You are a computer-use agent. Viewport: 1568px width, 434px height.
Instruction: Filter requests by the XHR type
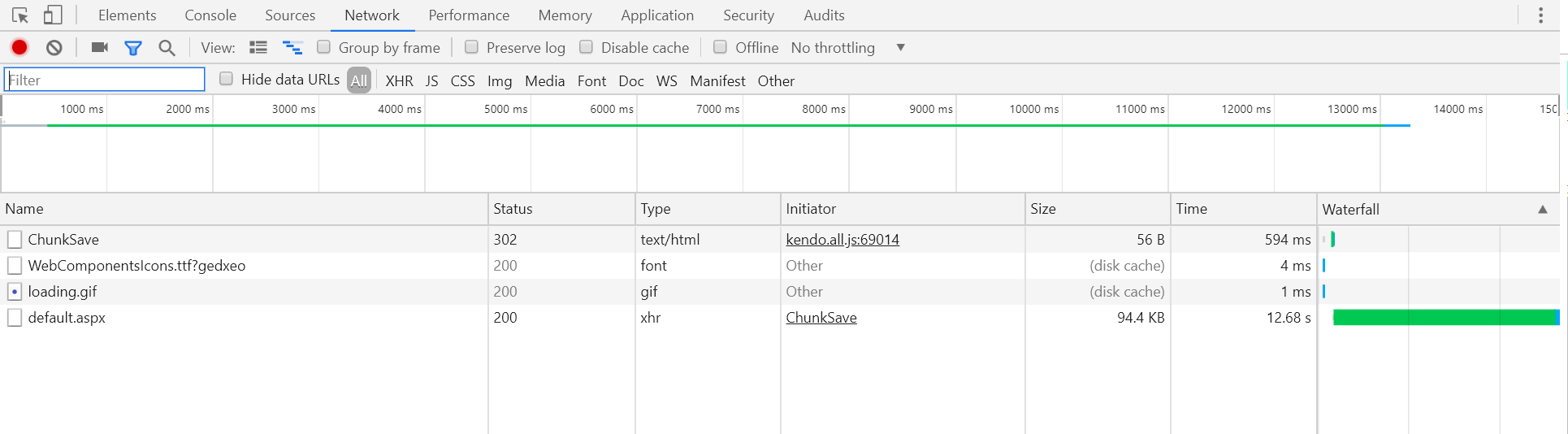(399, 80)
